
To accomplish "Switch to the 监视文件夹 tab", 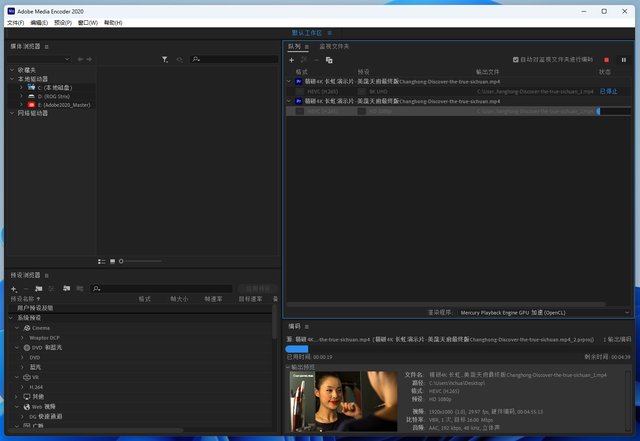I will pyautogui.click(x=334, y=47).
